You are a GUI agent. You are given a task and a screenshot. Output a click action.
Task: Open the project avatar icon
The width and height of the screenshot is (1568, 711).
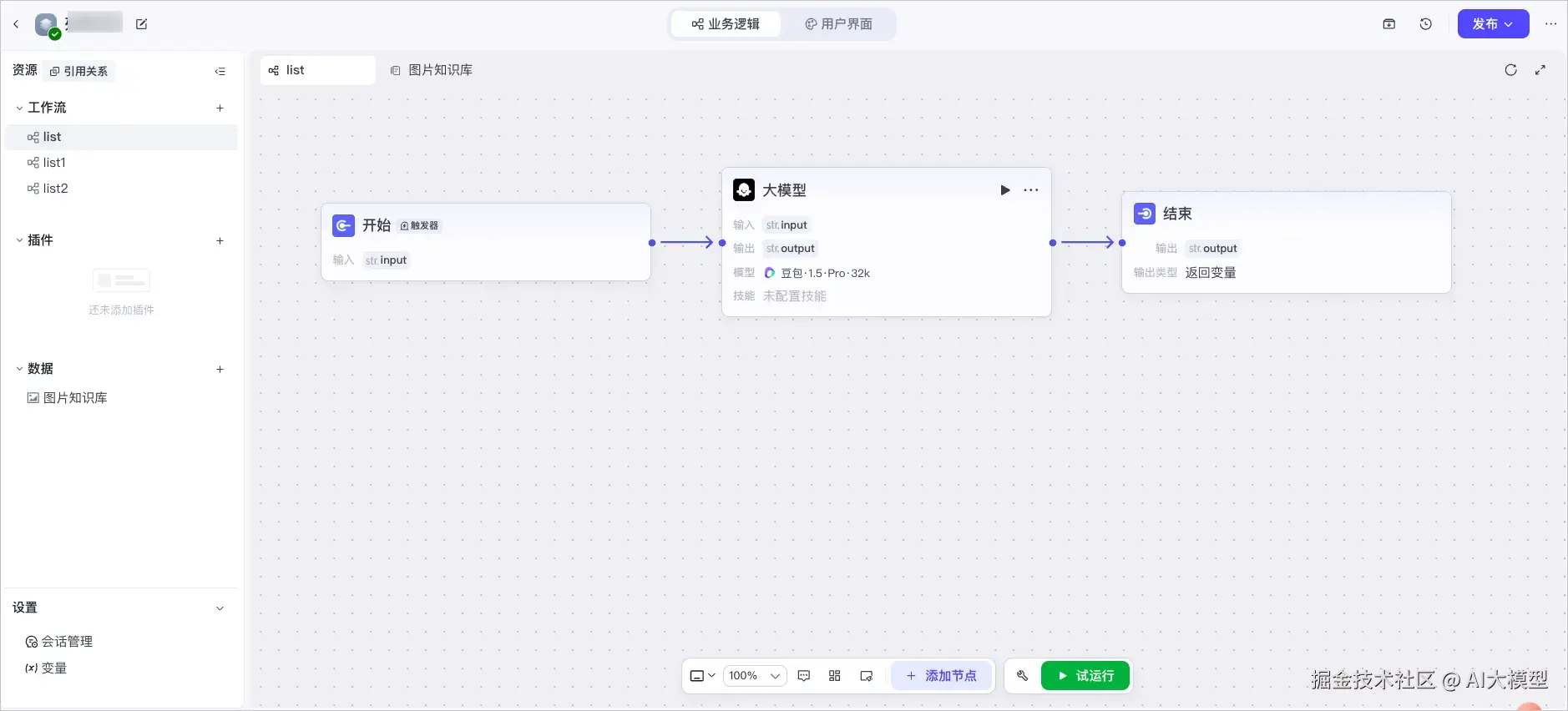[47, 25]
